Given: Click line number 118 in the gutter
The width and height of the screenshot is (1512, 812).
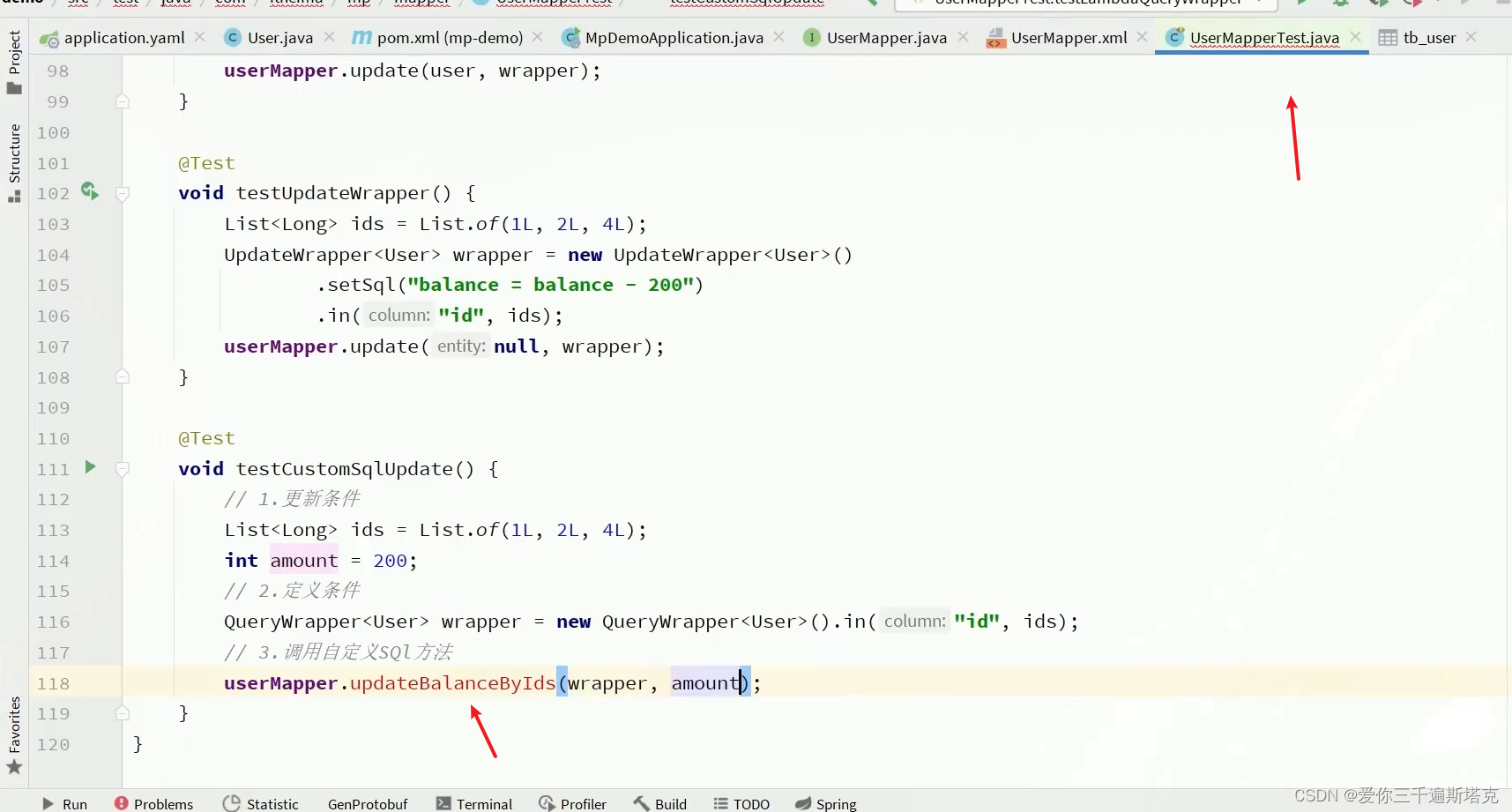Looking at the screenshot, I should click(x=54, y=682).
